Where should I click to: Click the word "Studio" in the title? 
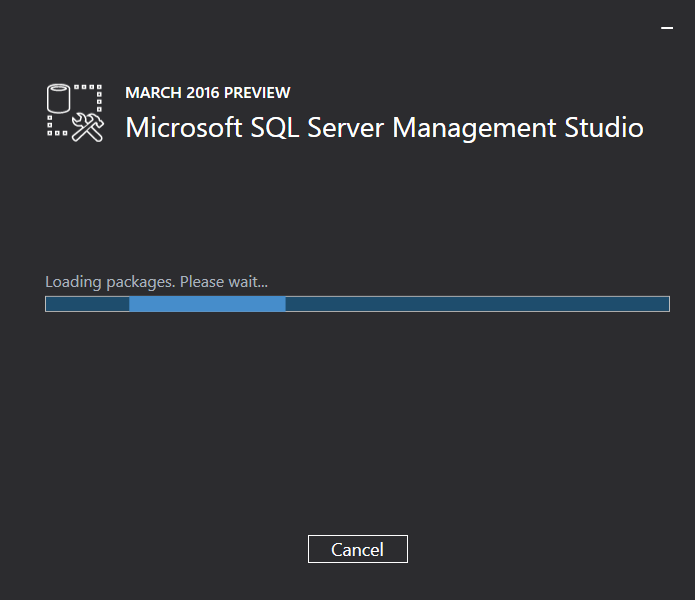(604, 128)
